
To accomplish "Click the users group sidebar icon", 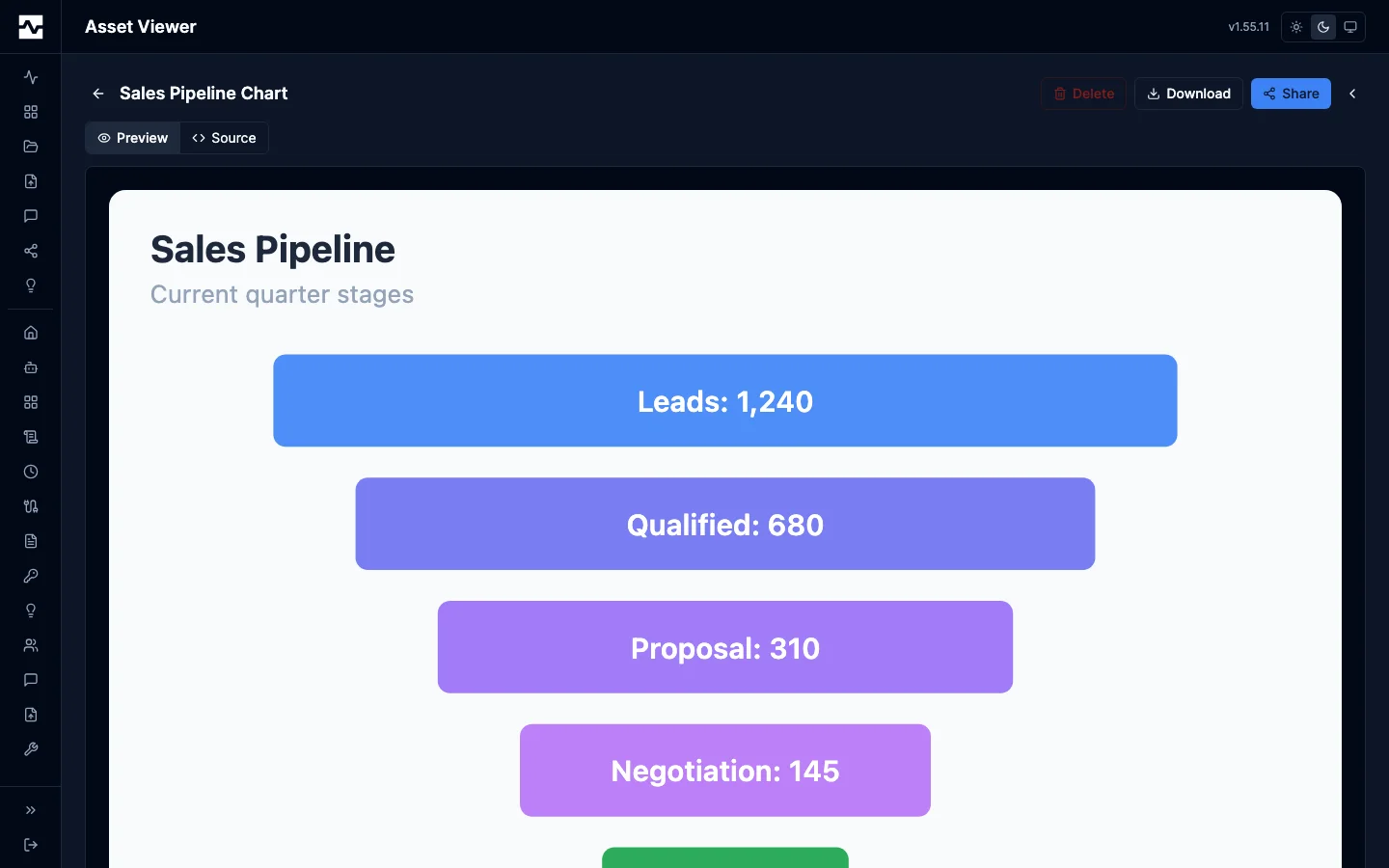I will coord(31,645).
